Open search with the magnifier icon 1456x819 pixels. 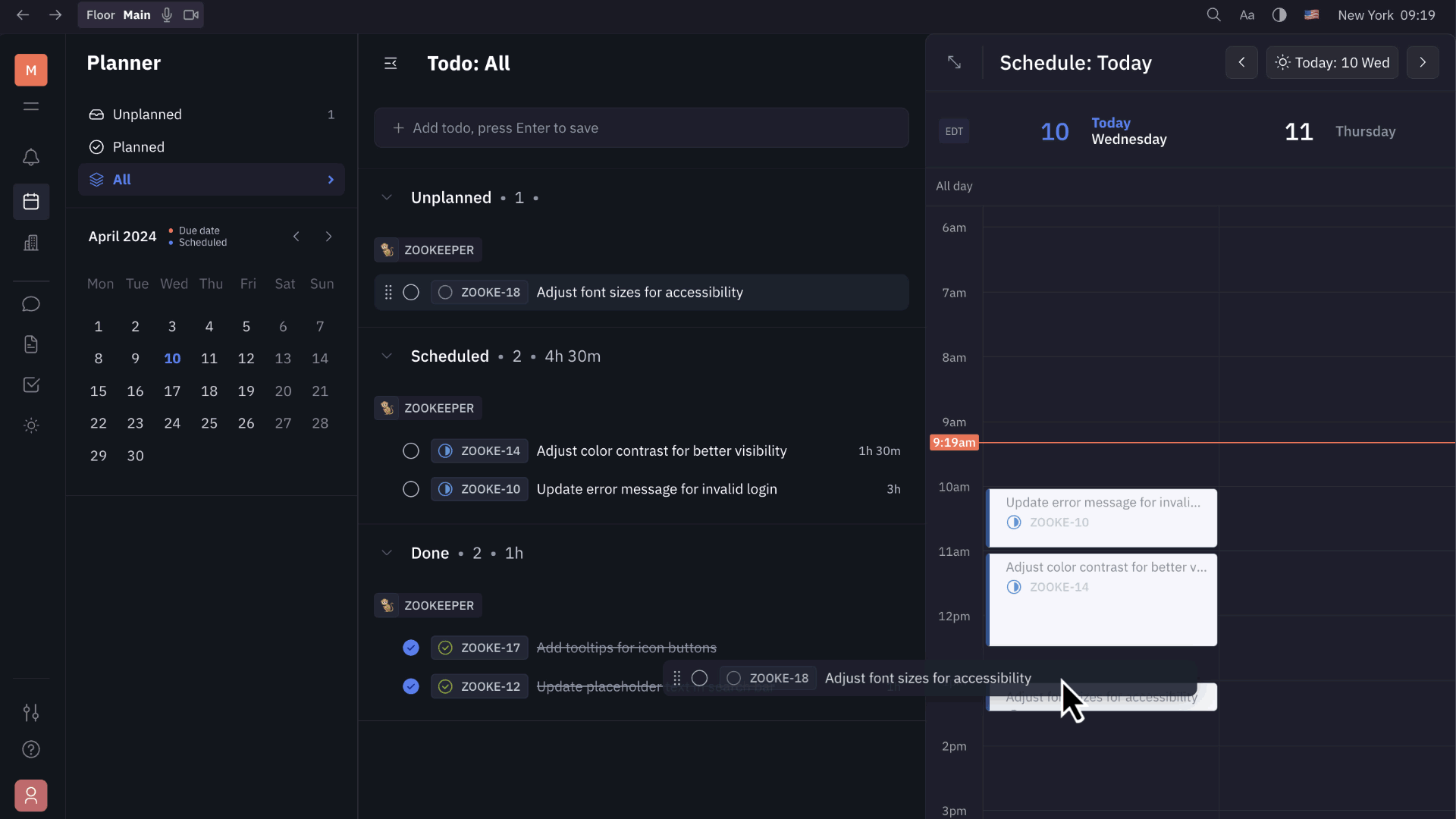[x=1214, y=14]
